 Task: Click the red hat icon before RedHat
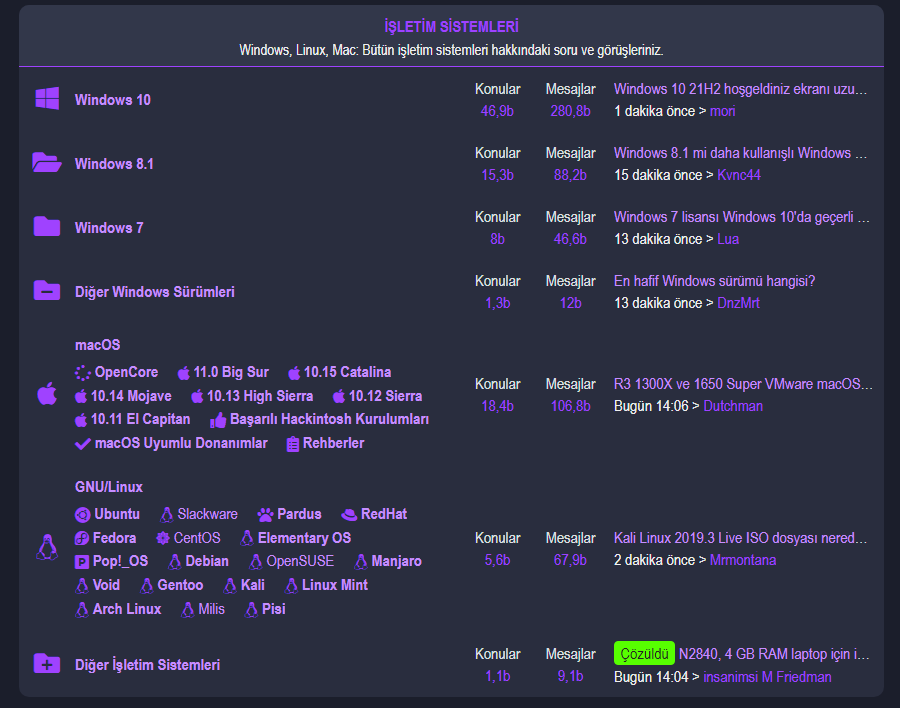point(349,514)
